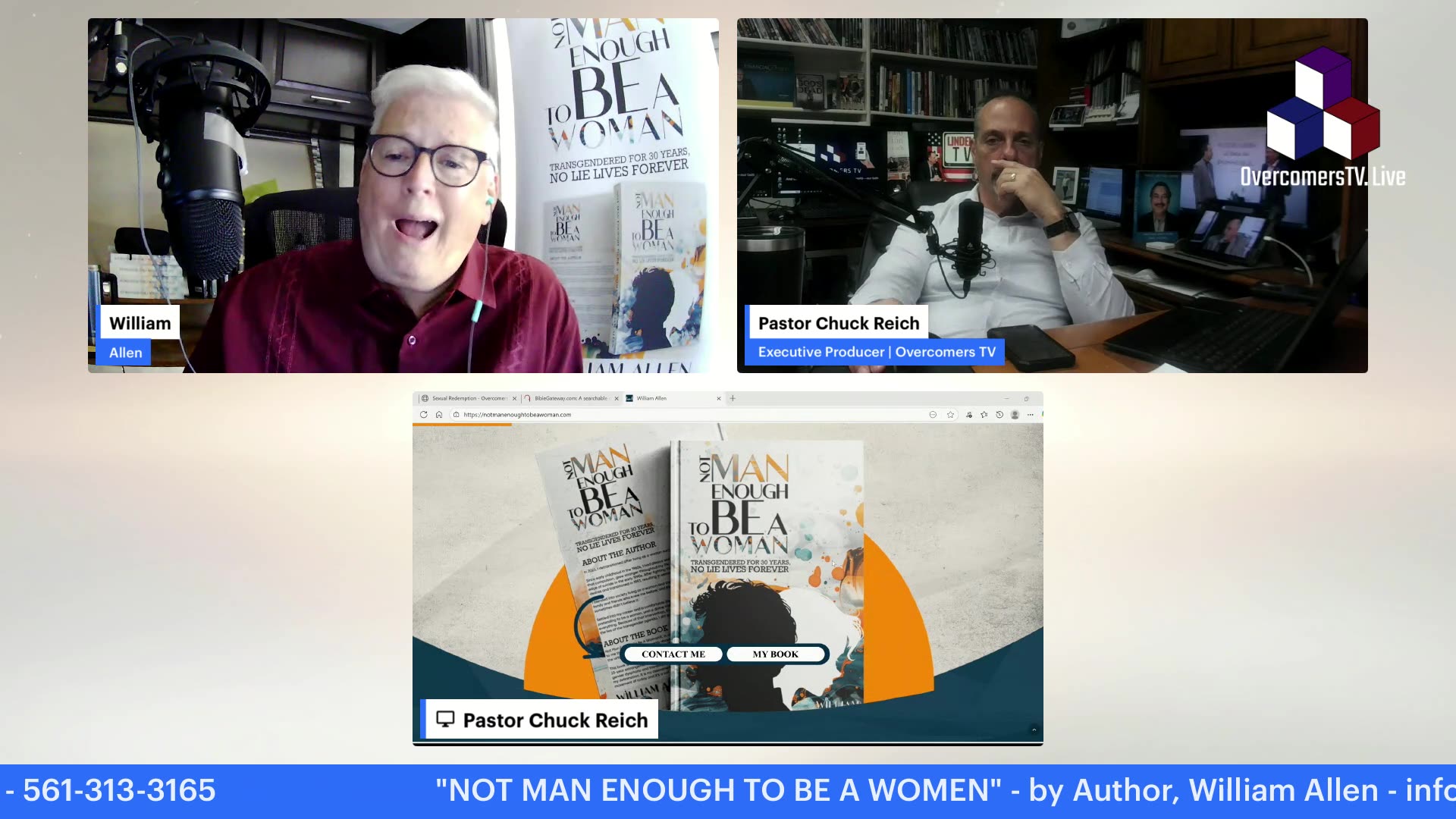Open the browser history icon

tap(999, 415)
